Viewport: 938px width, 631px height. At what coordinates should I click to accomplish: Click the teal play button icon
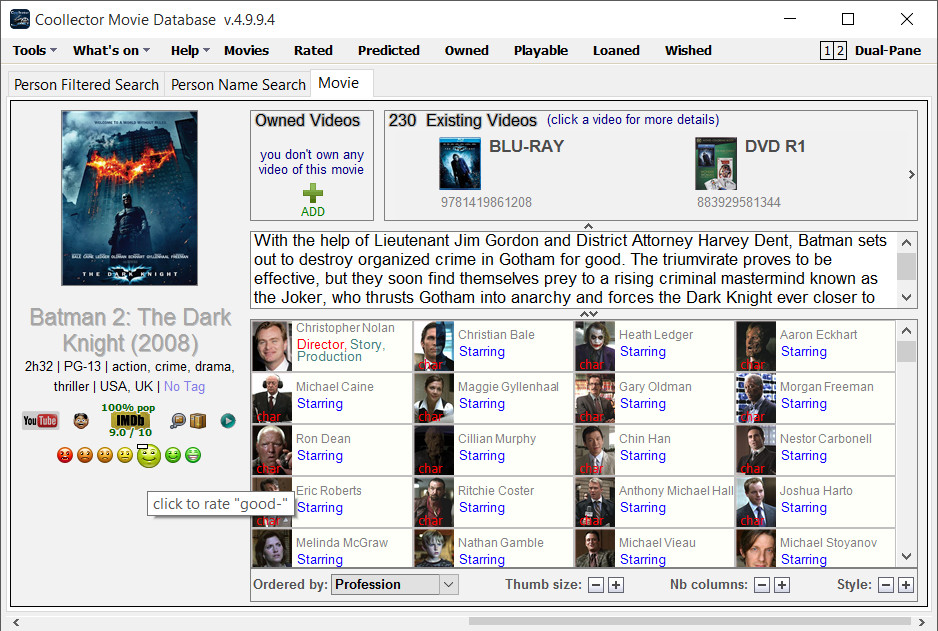228,421
